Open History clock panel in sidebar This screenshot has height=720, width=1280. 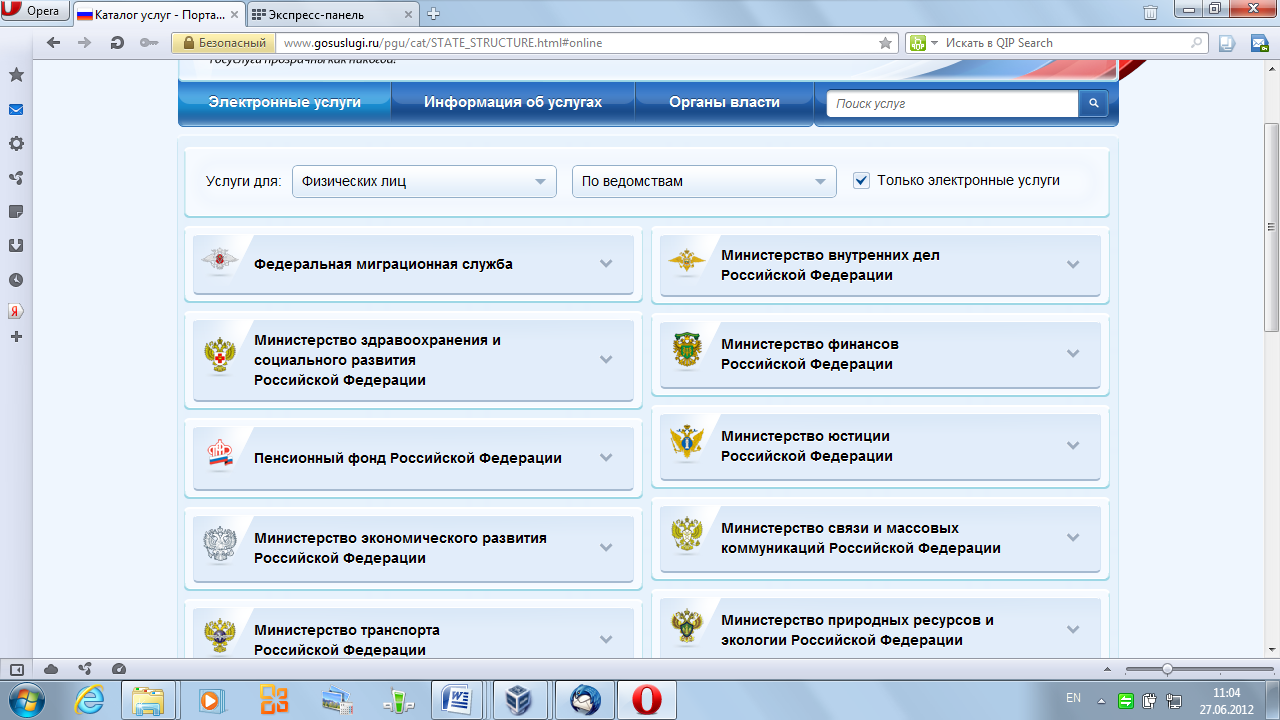click(x=16, y=280)
